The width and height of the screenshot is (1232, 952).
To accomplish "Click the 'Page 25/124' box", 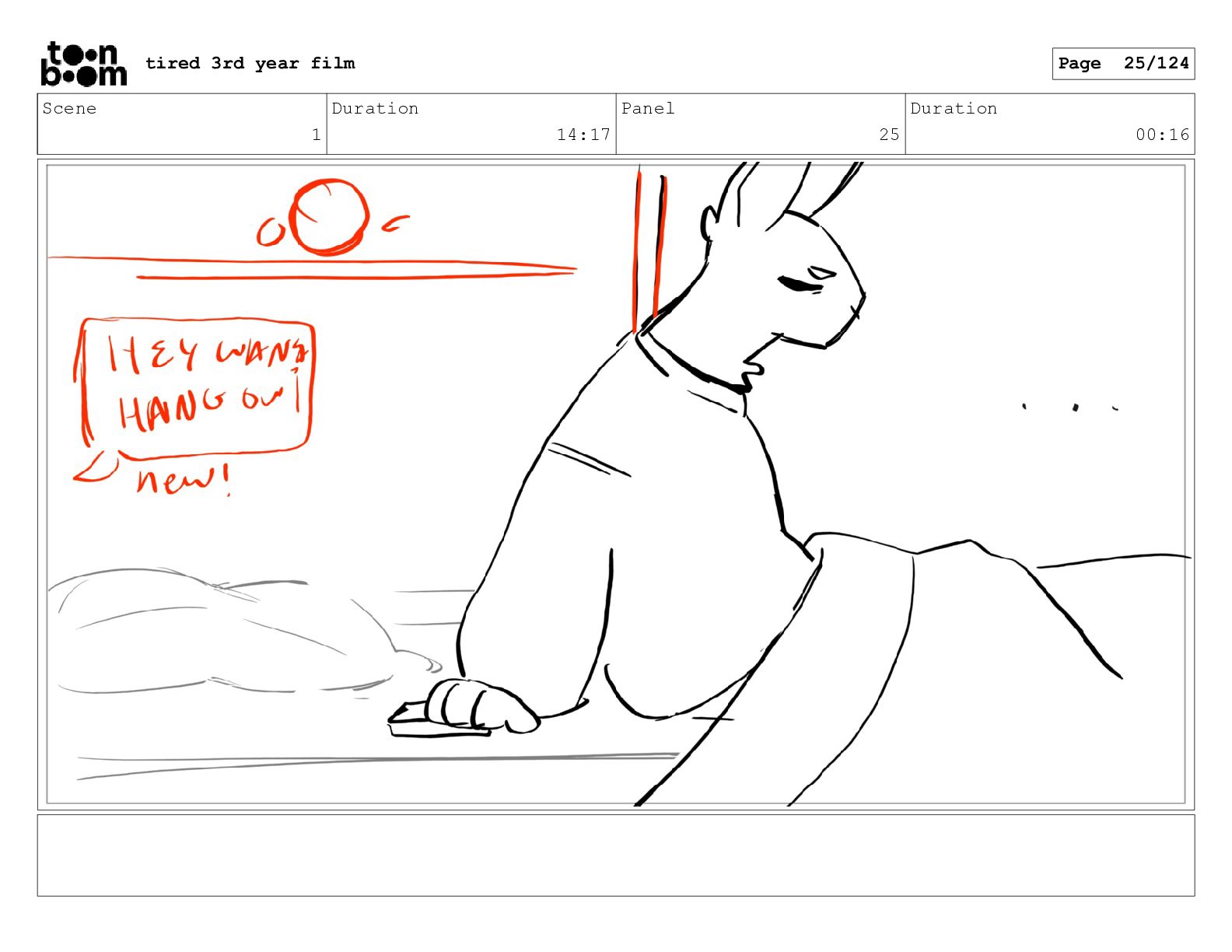I will pyautogui.click(x=1123, y=64).
